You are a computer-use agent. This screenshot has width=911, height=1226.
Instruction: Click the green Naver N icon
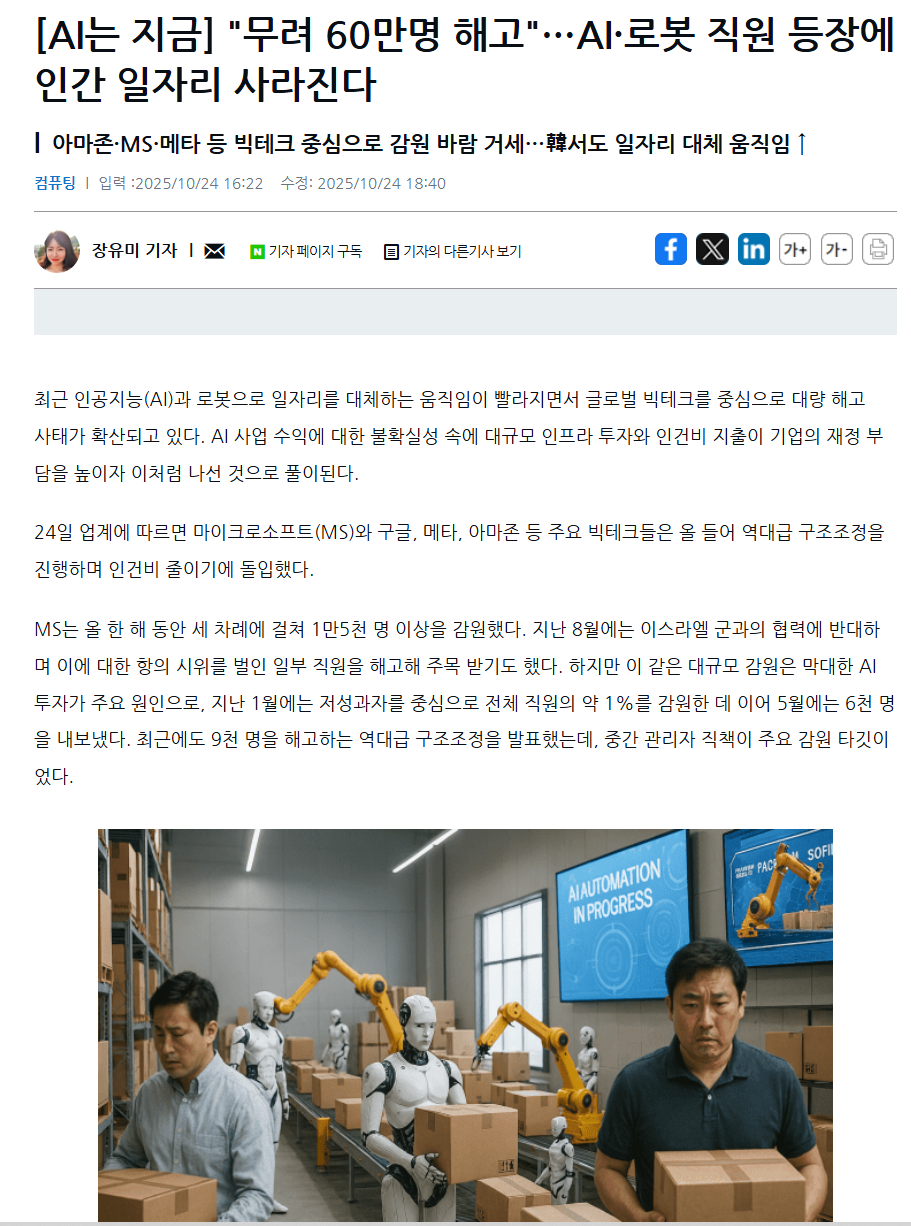click(x=257, y=252)
